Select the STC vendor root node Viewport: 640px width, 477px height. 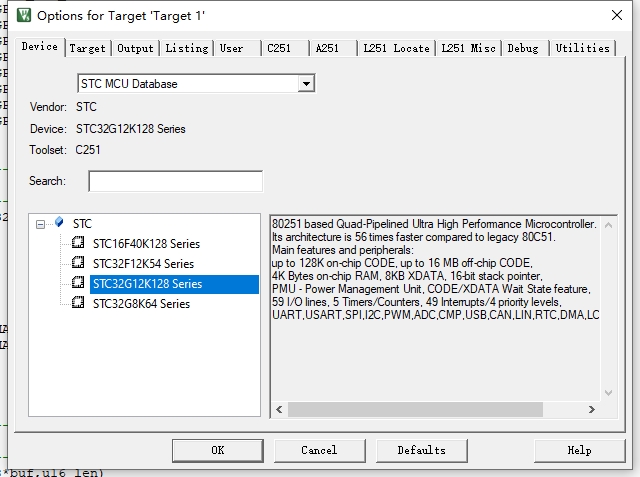(x=82, y=224)
